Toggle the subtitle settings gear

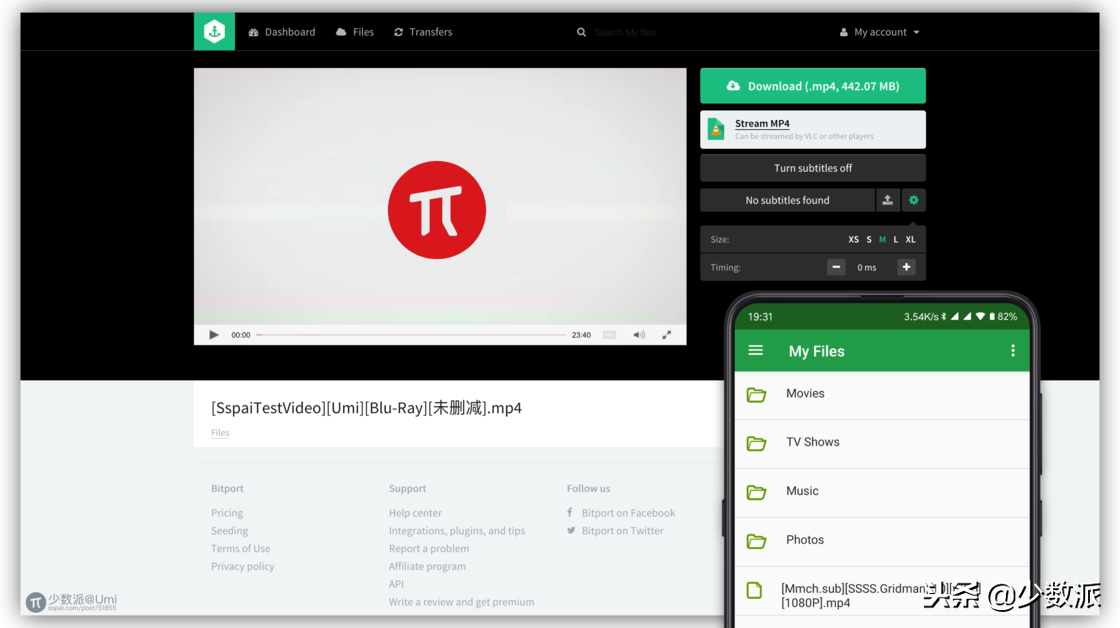tap(914, 200)
